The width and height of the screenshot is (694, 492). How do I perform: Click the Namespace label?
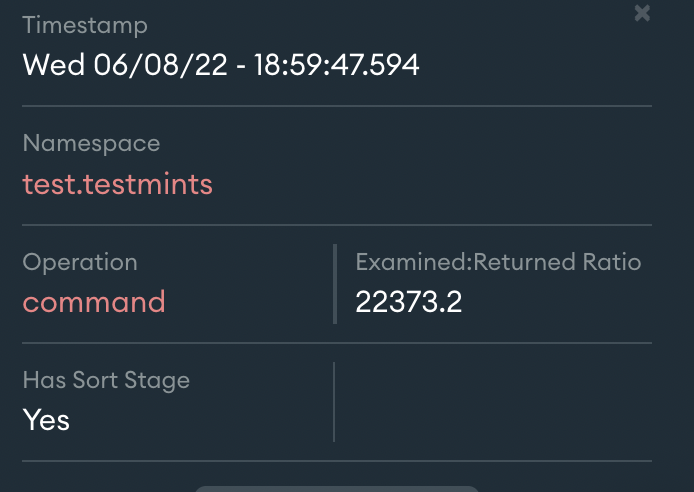point(91,144)
